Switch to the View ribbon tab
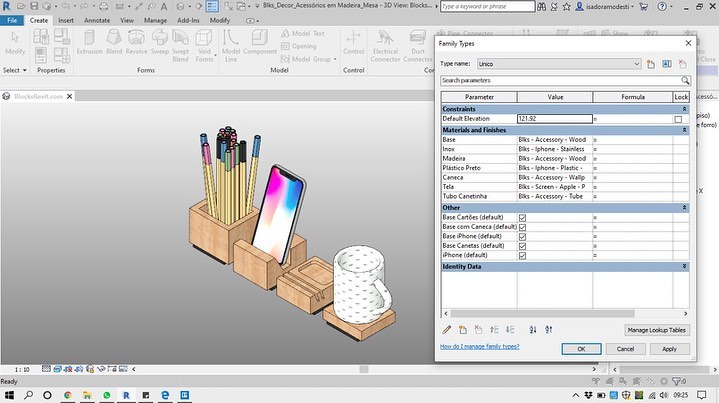The image size is (719, 403). [x=127, y=21]
